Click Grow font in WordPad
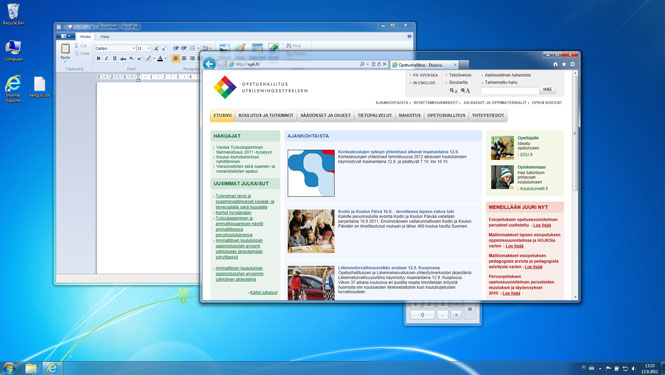 (x=156, y=48)
